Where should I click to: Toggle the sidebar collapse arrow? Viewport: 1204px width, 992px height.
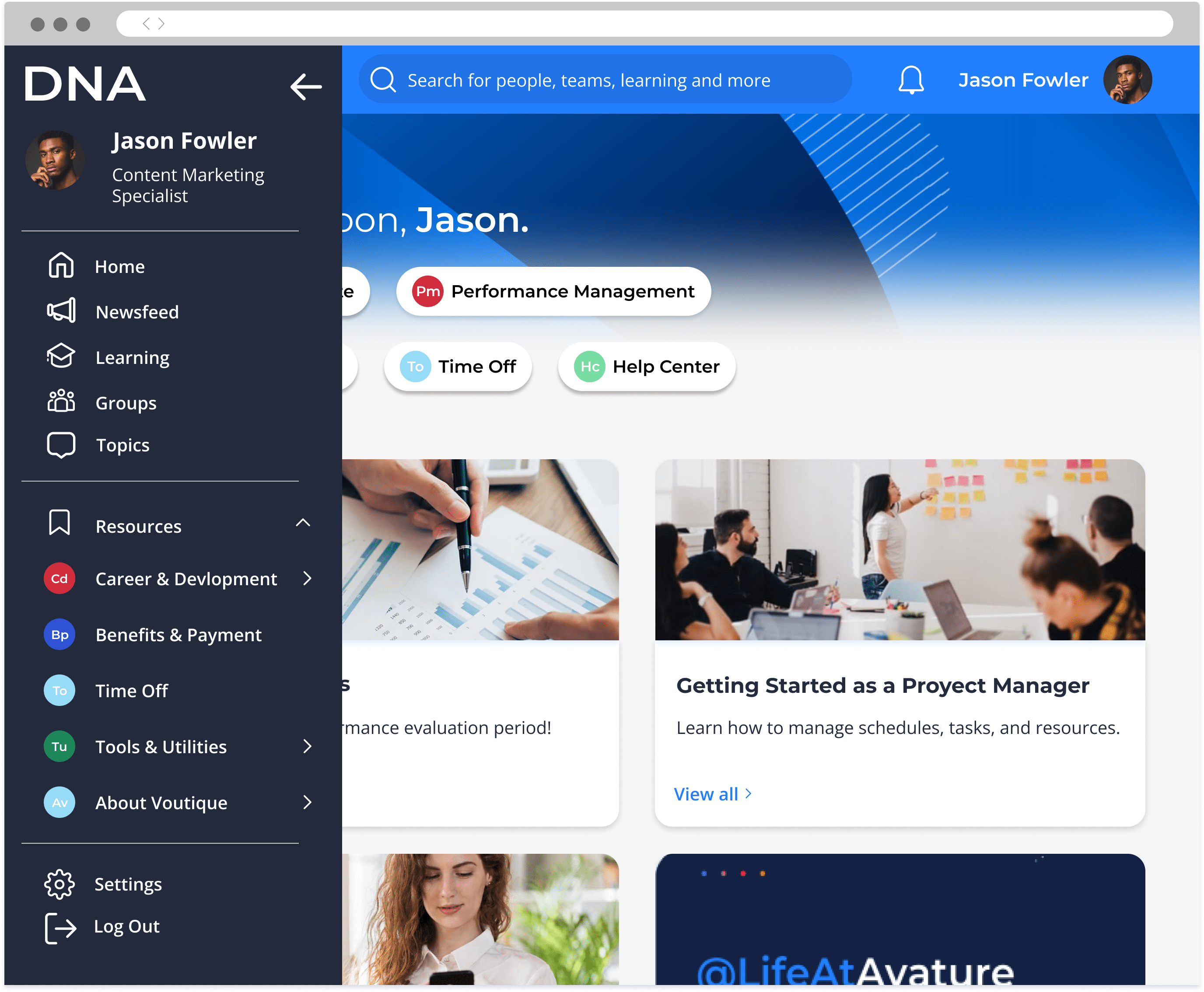pyautogui.click(x=305, y=87)
